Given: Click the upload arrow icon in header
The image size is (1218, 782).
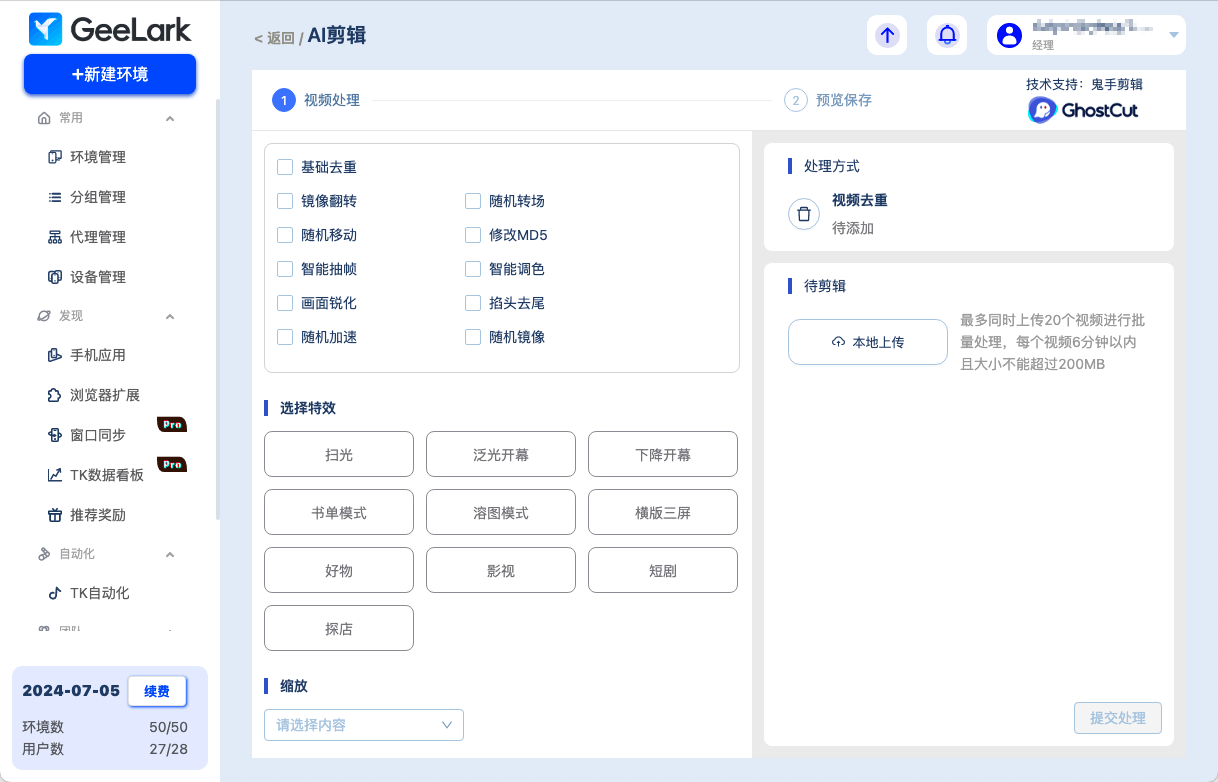Looking at the screenshot, I should click(x=887, y=35).
